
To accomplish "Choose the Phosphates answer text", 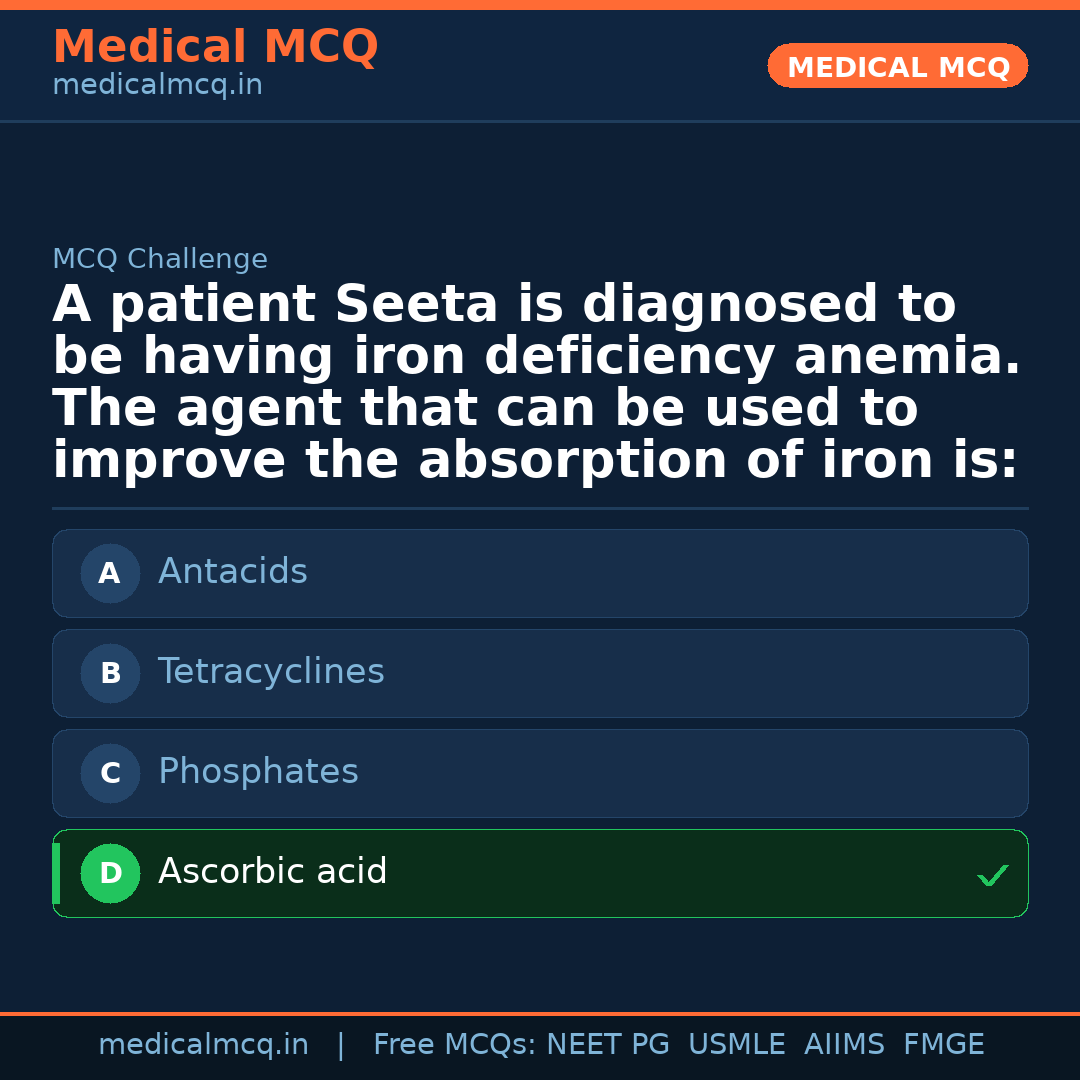I will [x=258, y=772].
